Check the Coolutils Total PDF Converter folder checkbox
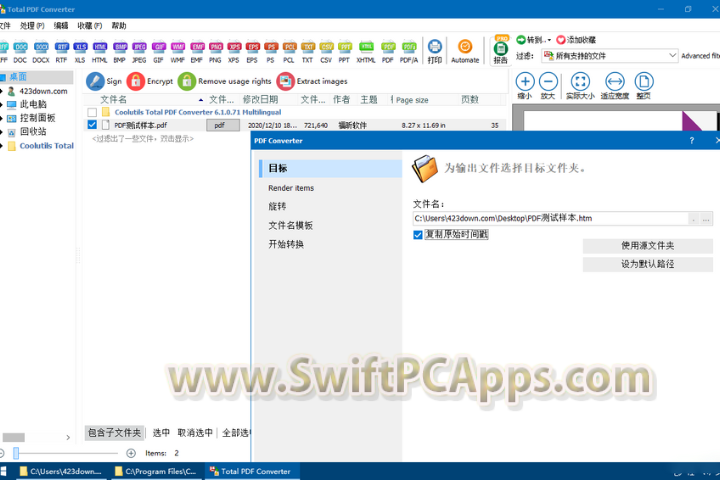 (92, 112)
